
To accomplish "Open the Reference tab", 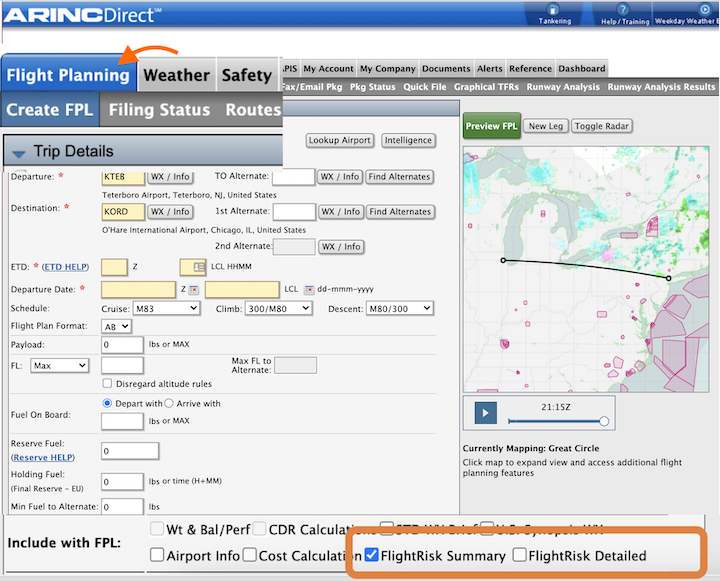I will 530,68.
